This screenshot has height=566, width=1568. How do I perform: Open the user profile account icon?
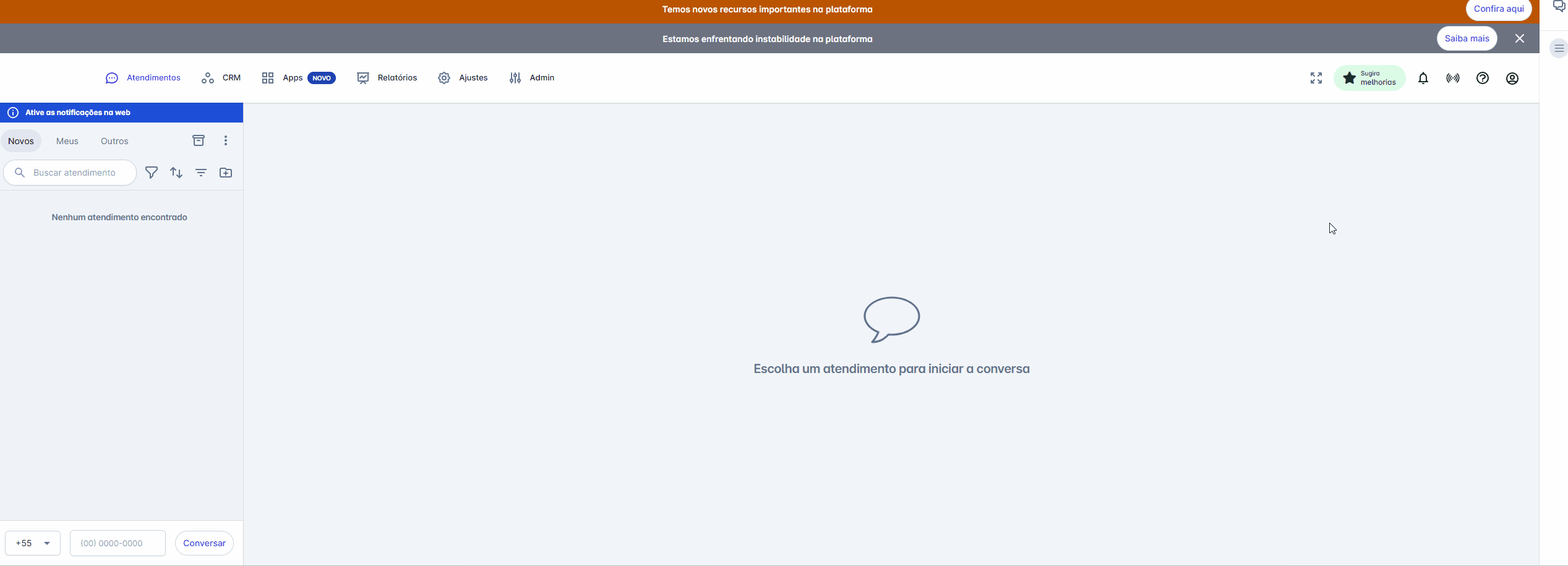(x=1512, y=78)
